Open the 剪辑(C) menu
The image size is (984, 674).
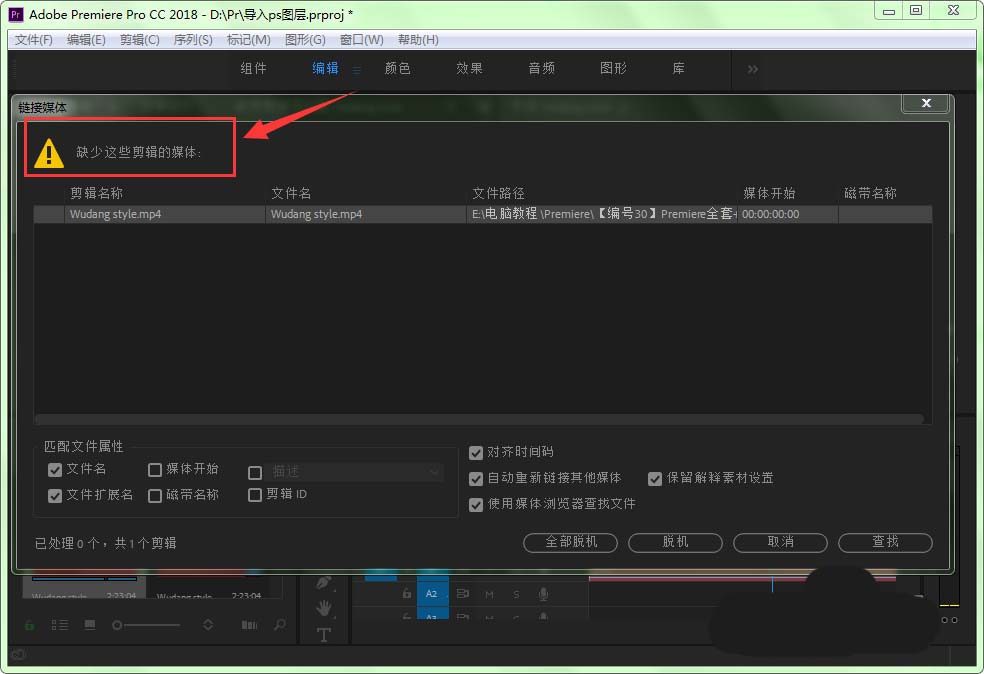(x=139, y=40)
